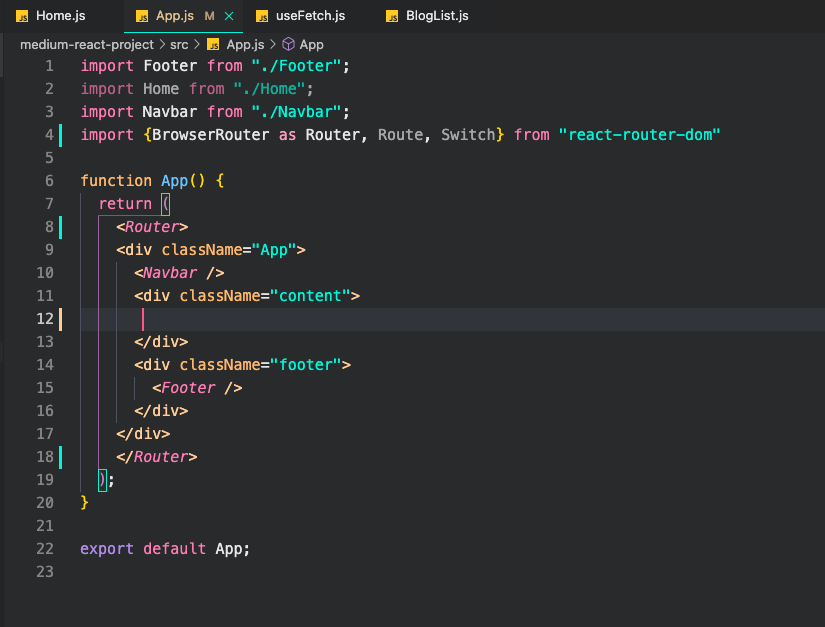Click the modified marker beside line 18
Image resolution: width=825 pixels, height=627 pixels.
[61, 457]
